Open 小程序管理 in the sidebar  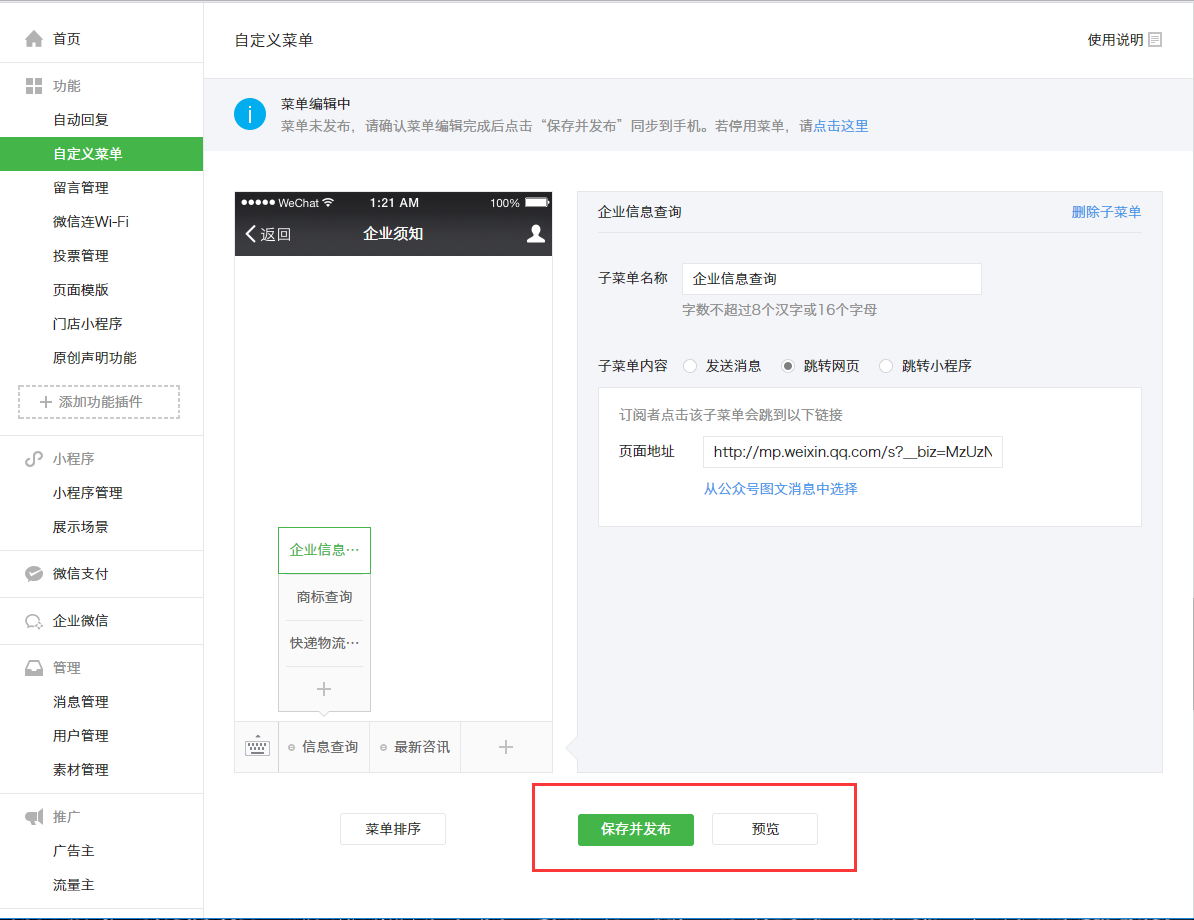(88, 493)
